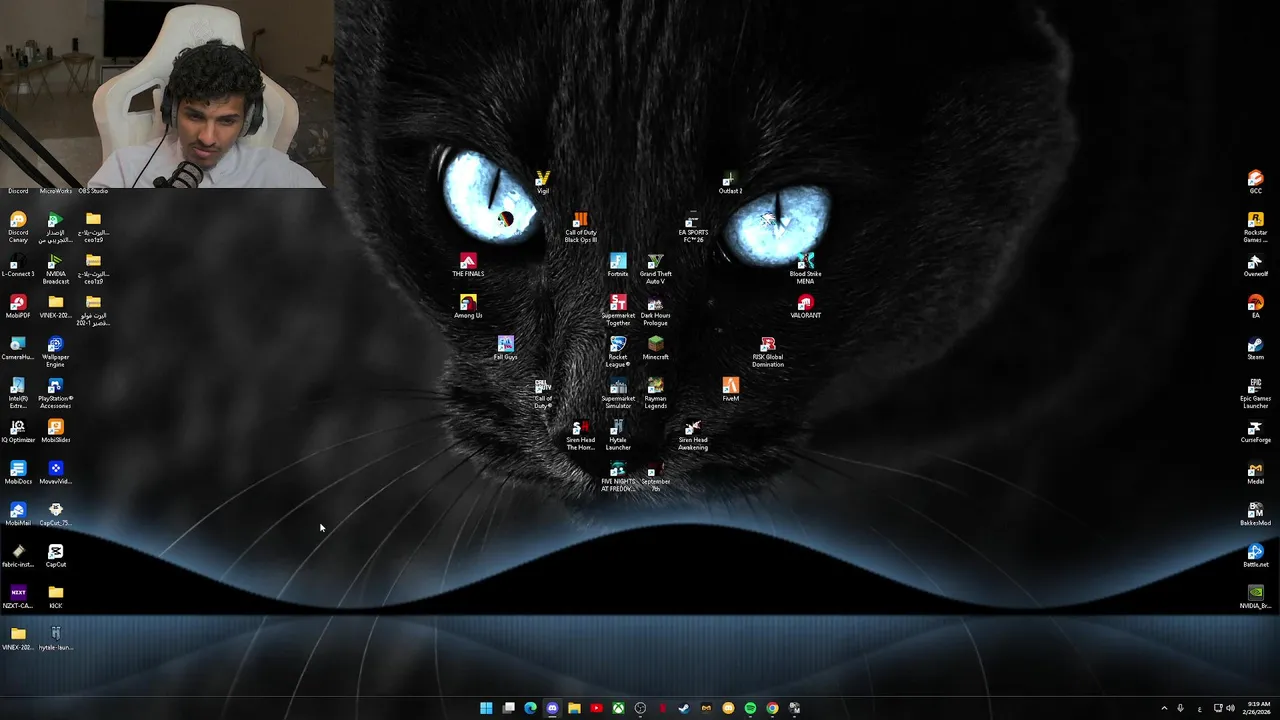This screenshot has width=1280, height=720.
Task: Launch Supermarket Simulator
Action: 618,394
